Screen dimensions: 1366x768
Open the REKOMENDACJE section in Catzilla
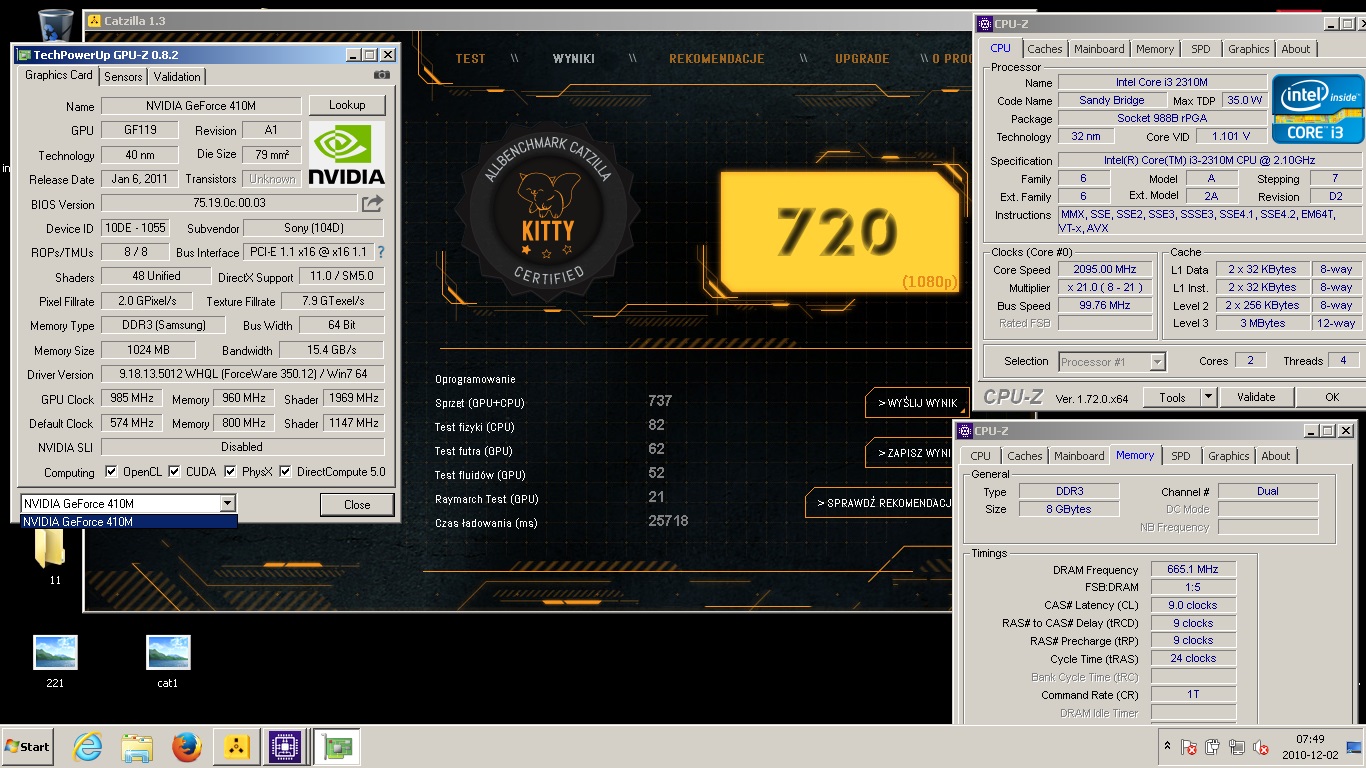click(x=716, y=58)
